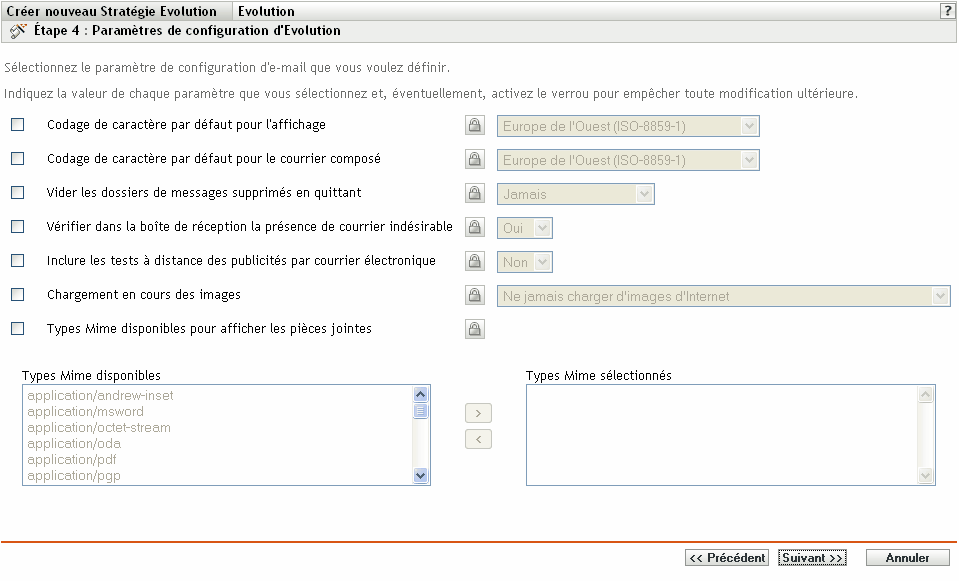The image size is (959, 581).
Task: Switch to the Evolution tab
Action: [x=265, y=10]
